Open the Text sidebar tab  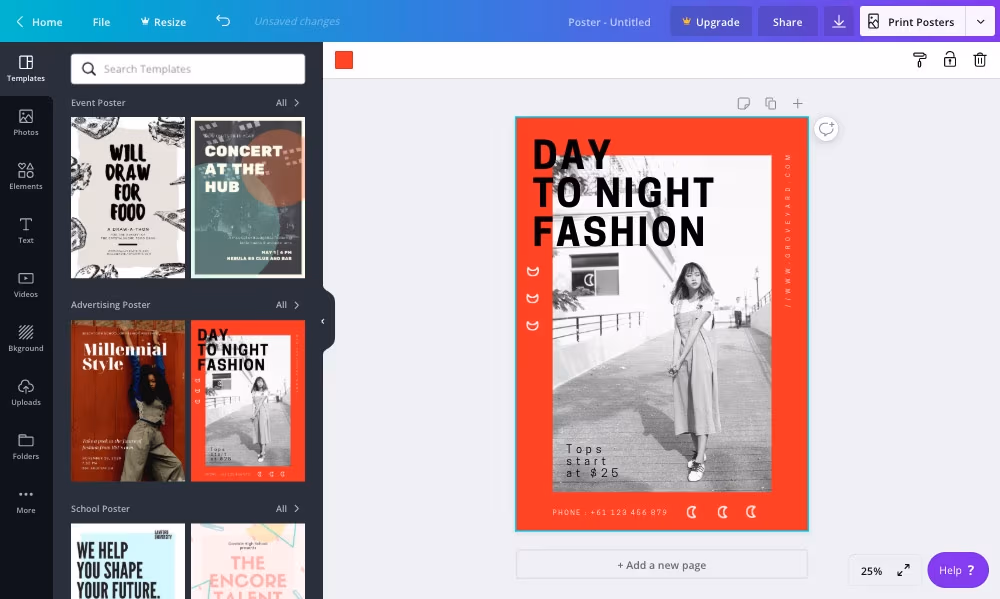tap(26, 231)
